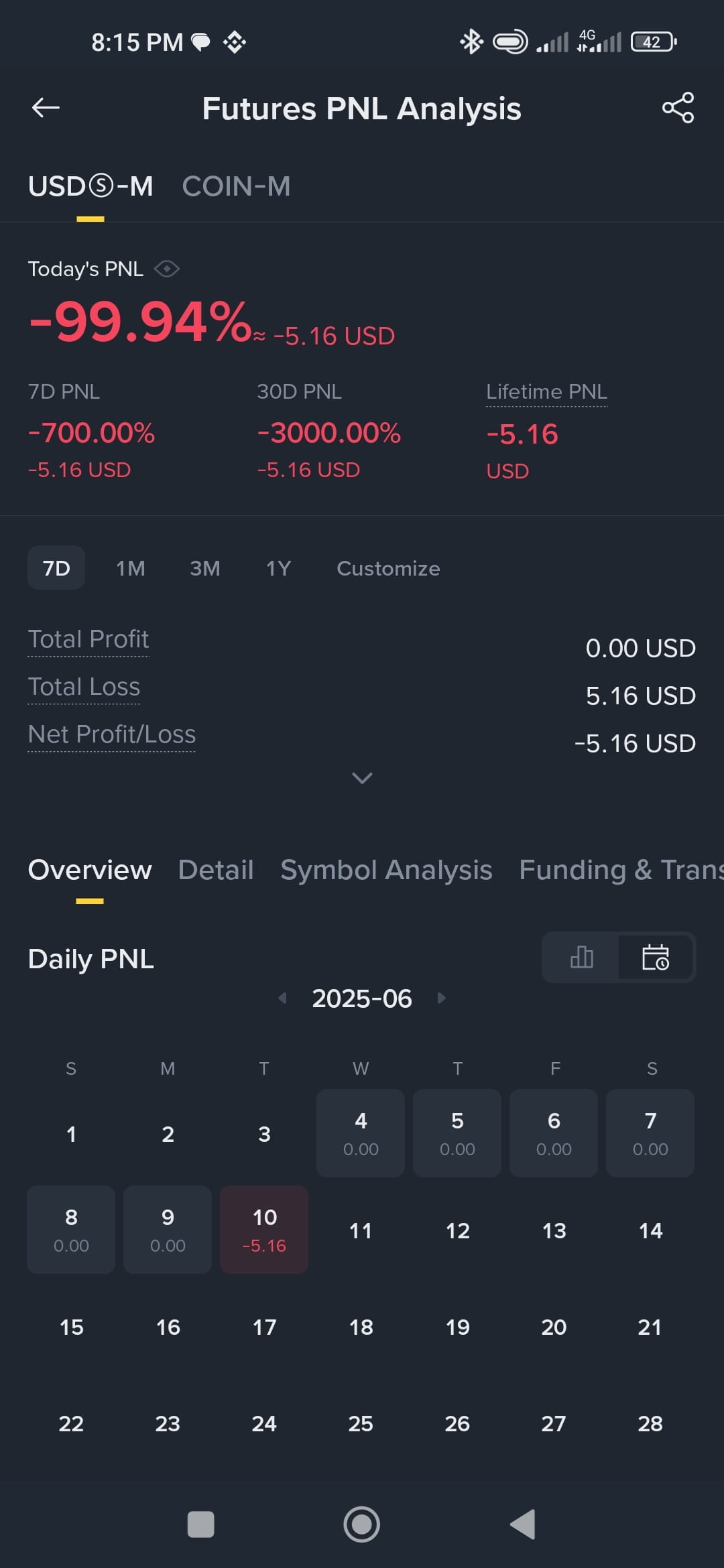The width and height of the screenshot is (724, 1568).
Task: Toggle the Today's PNL eye visibility icon
Action: tap(167, 269)
